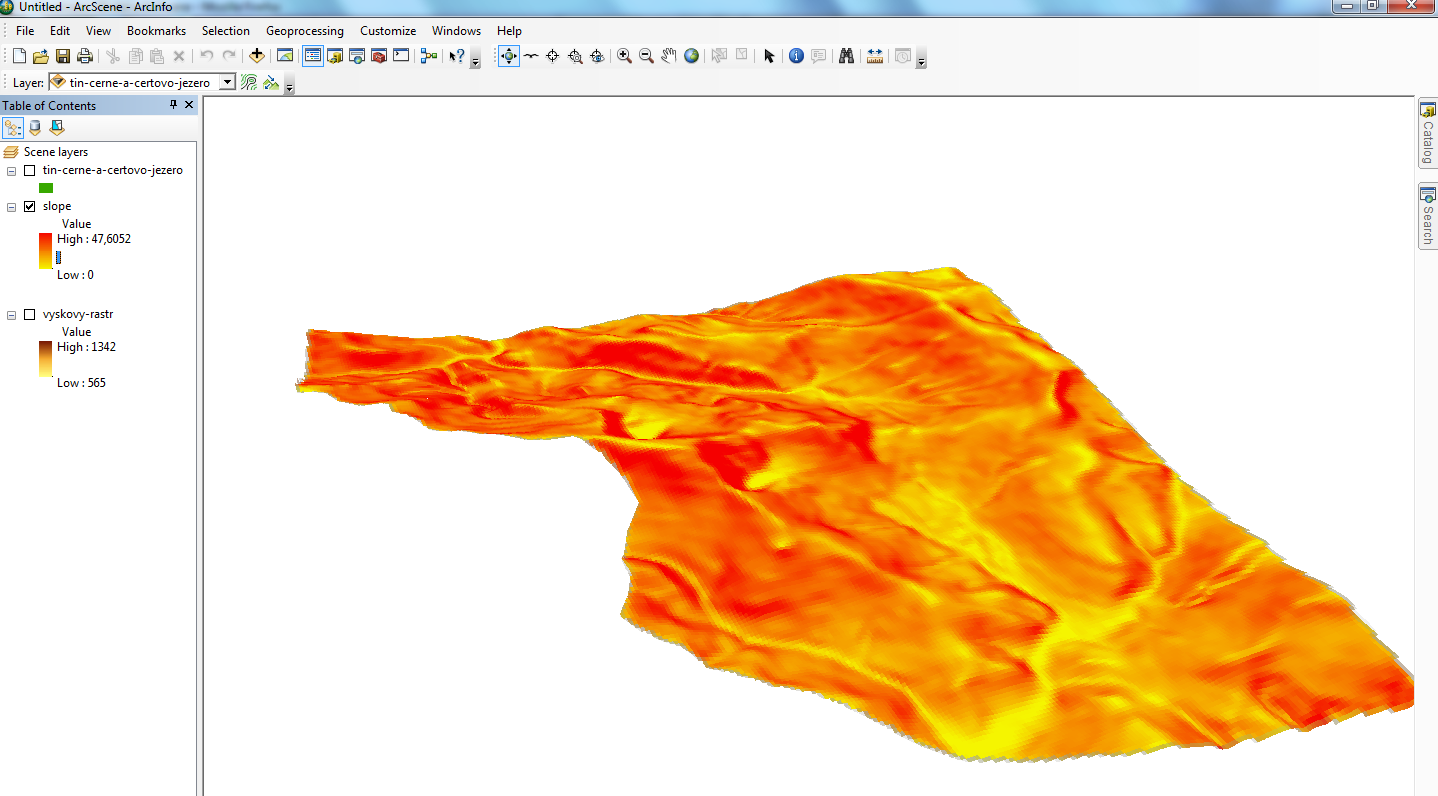The image size is (1438, 796).
Task: Open Tools toolbar options dropdown arrow
Action: coord(921,59)
